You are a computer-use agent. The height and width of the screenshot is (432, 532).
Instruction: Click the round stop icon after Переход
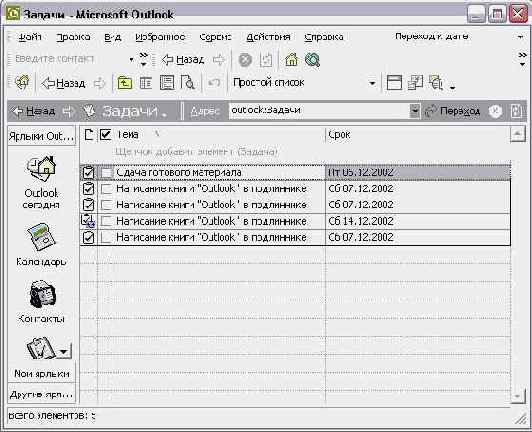coord(495,111)
